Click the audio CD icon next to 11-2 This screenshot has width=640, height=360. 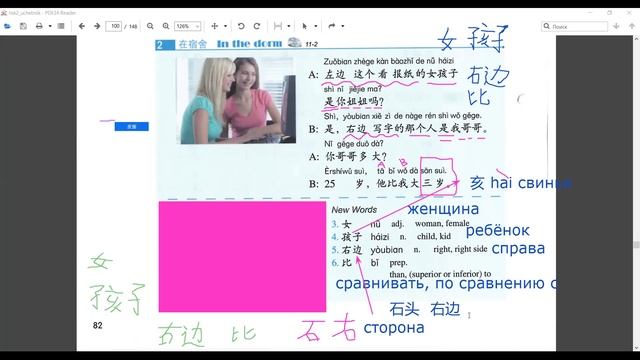294,42
